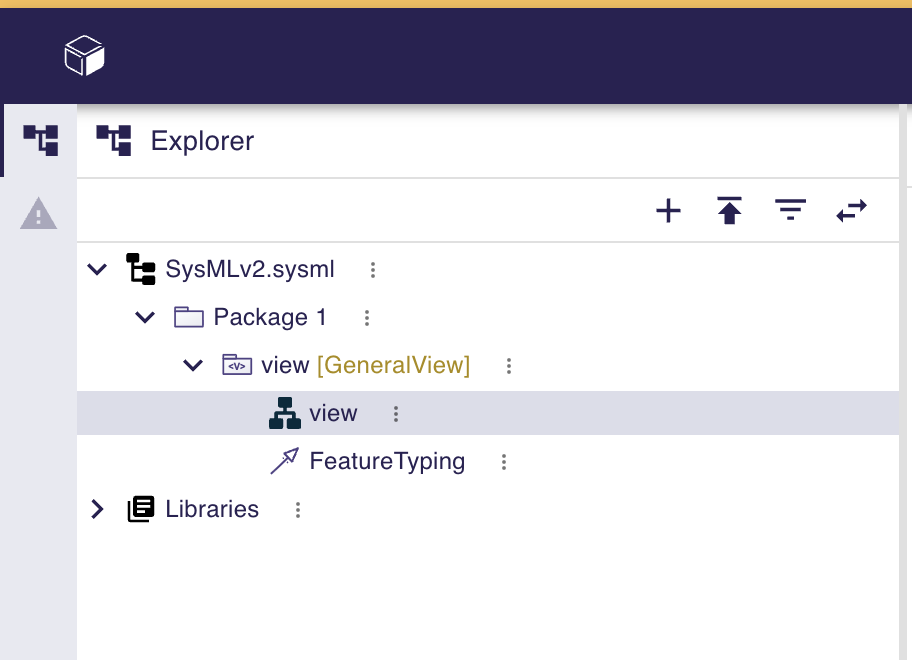Open the view element's three-dot menu
Screen dimensions: 912x660
395,412
